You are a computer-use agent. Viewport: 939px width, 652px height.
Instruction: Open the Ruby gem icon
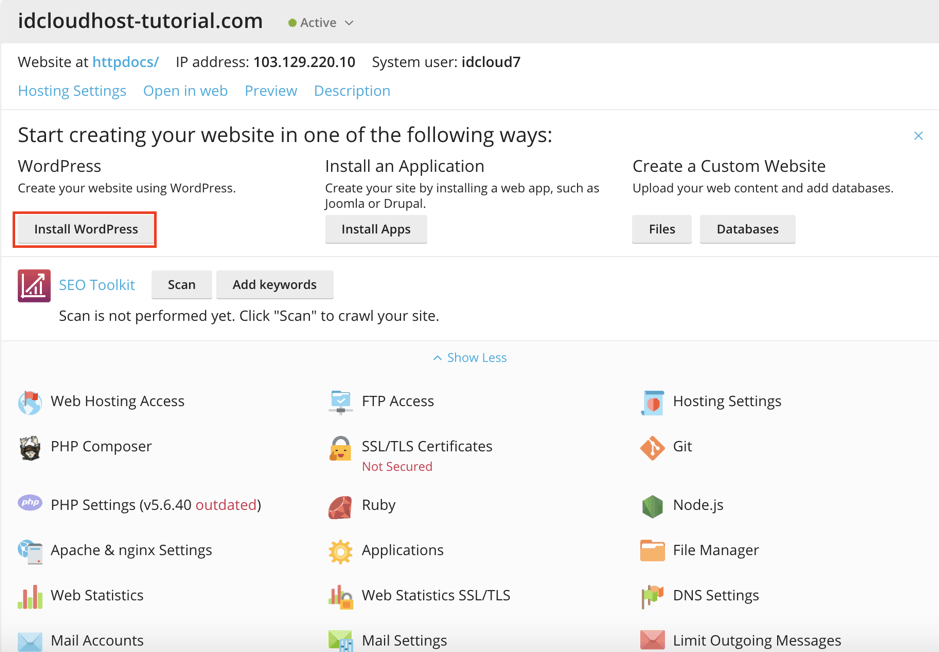[339, 505]
